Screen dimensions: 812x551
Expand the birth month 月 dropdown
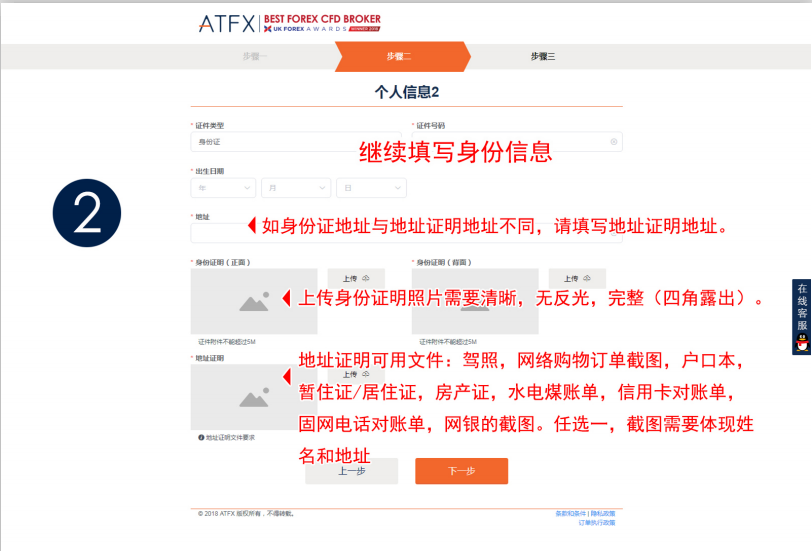pos(296,188)
